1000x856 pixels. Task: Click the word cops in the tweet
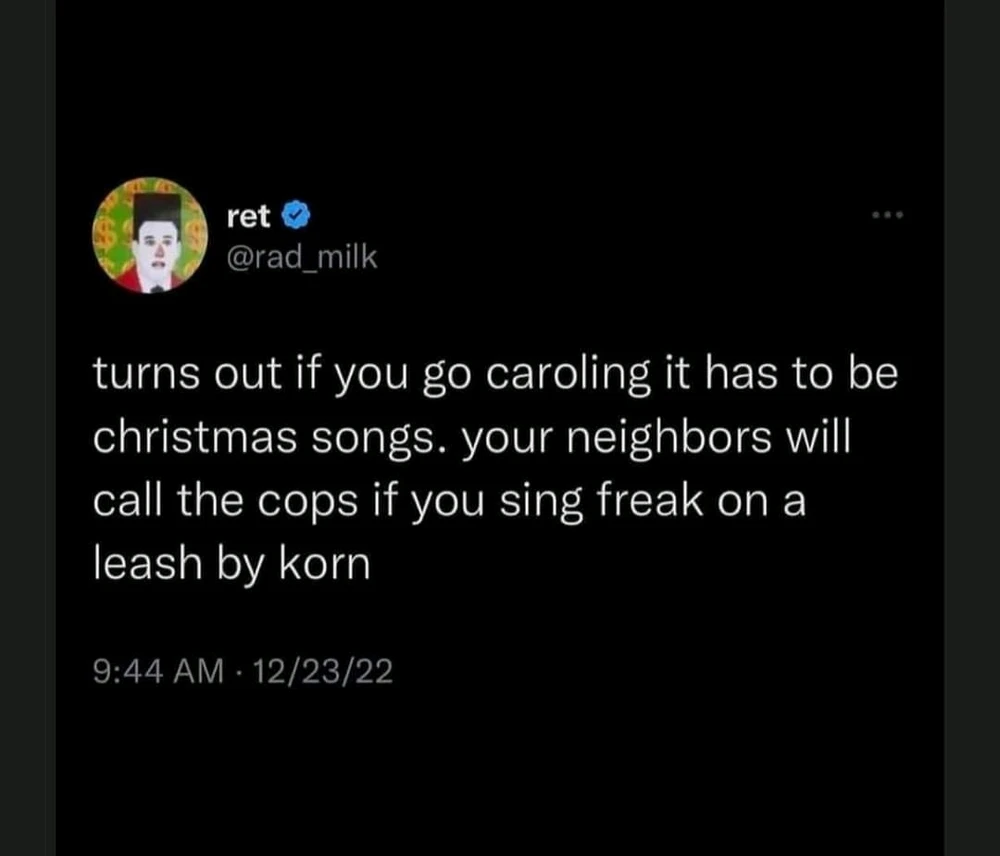[307, 504]
